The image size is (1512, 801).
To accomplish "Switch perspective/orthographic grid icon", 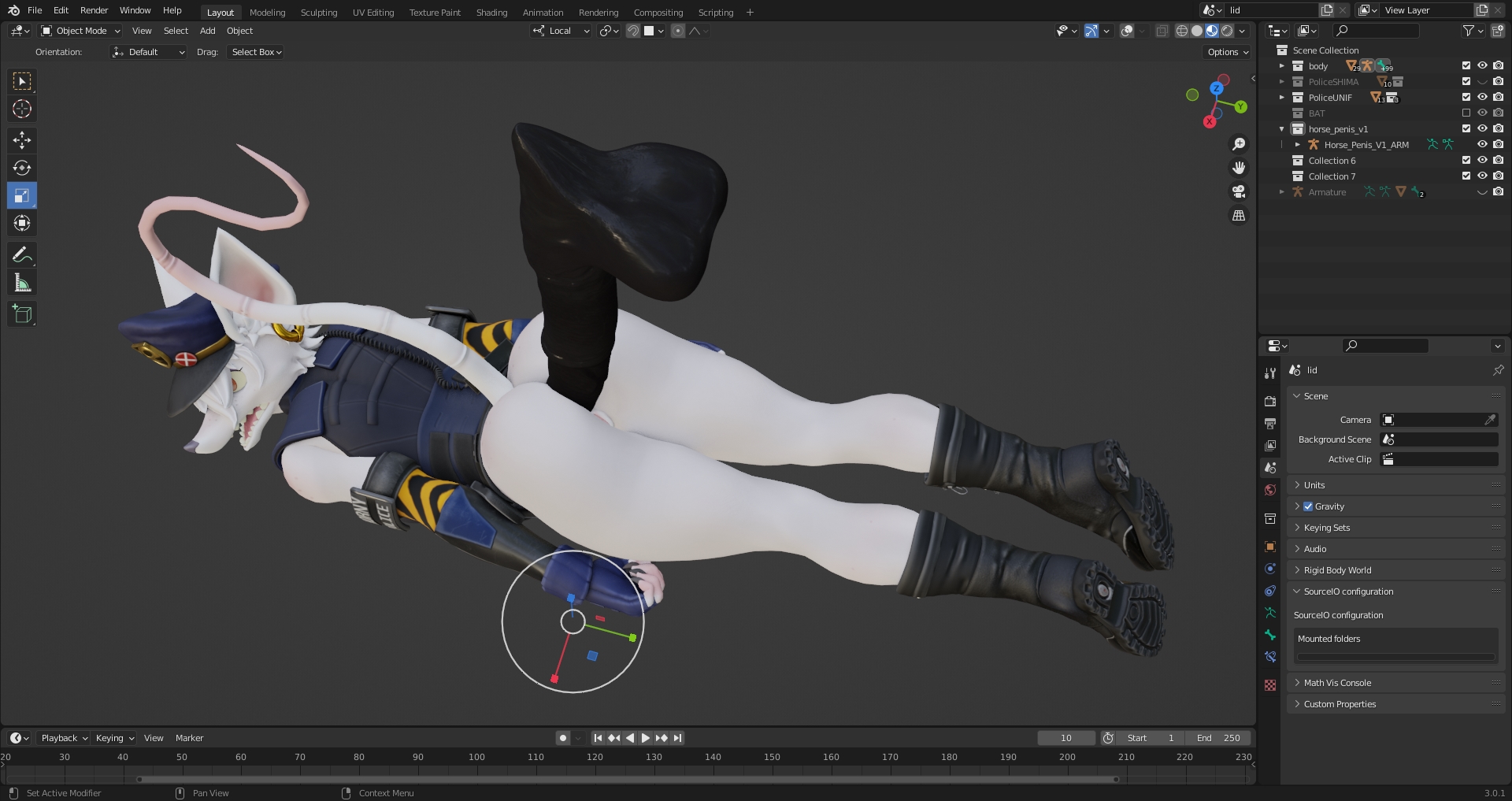I will (x=1239, y=215).
